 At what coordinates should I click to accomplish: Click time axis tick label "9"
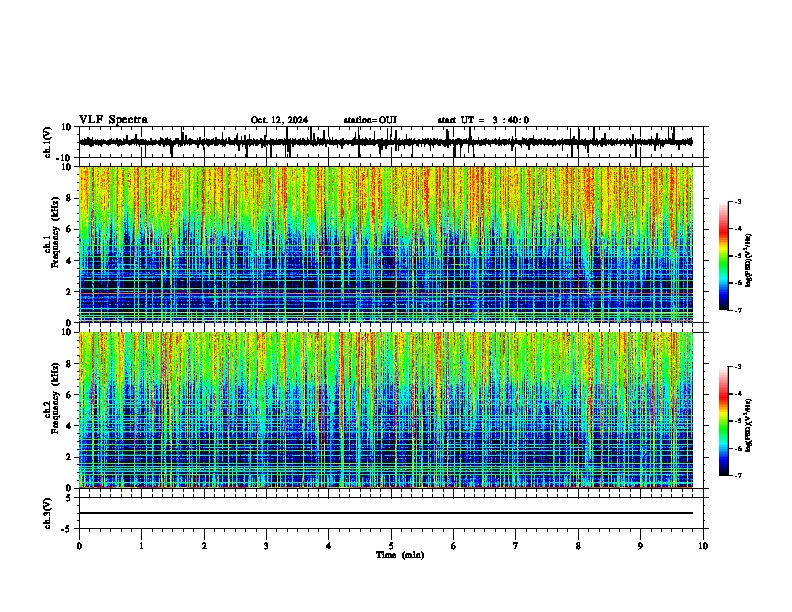[x=640, y=546]
